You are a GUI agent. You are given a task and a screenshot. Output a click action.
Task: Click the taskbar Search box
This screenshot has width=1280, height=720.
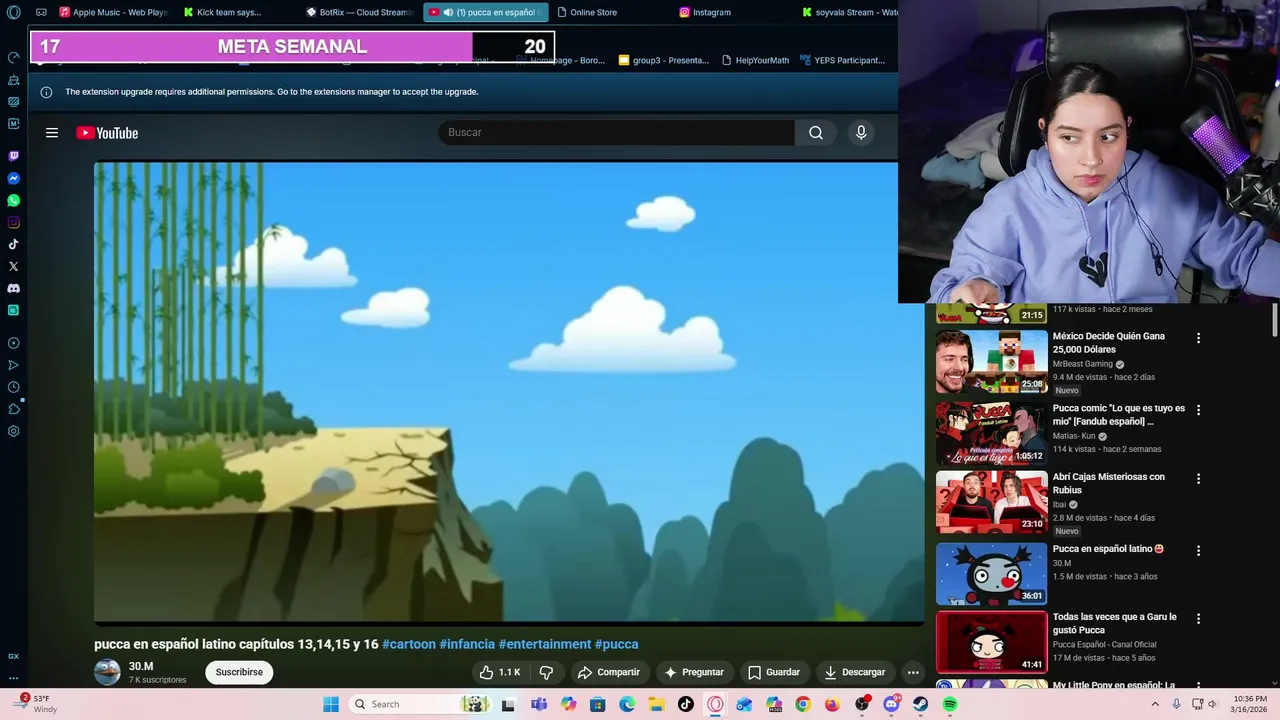420,704
